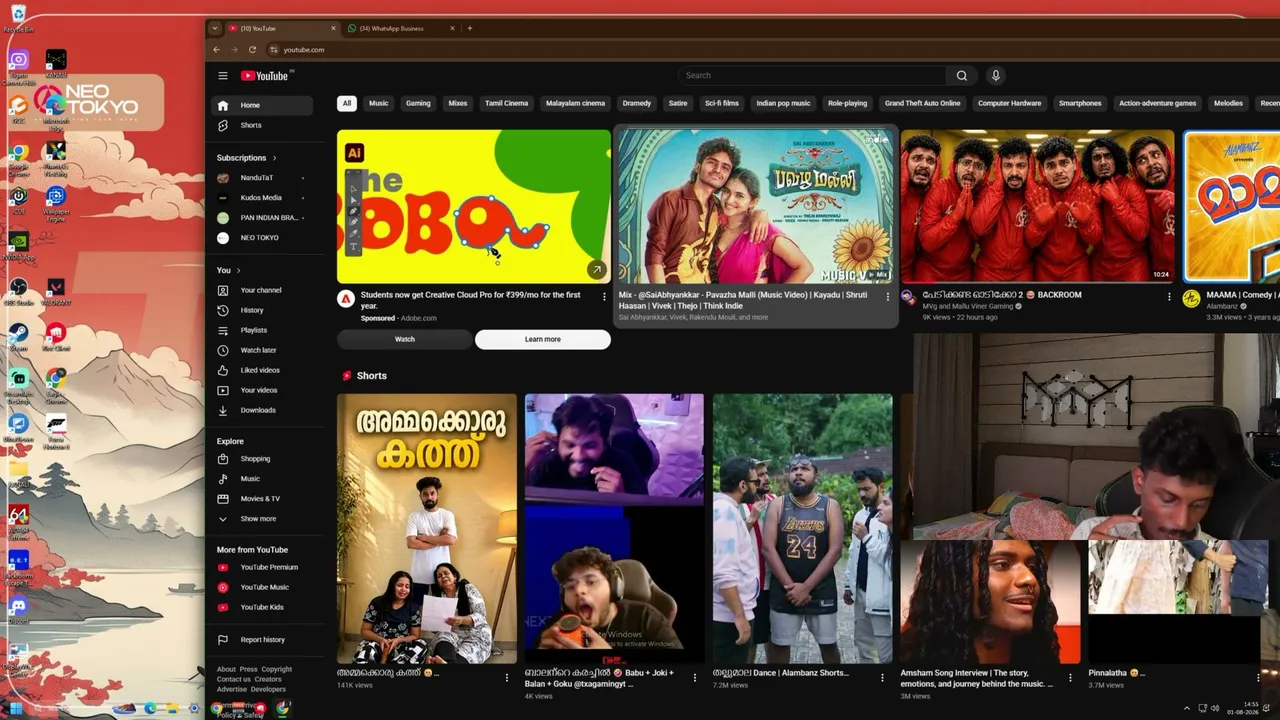Filter the feed by Sci-fi films
The height and width of the screenshot is (720, 1280).
(x=722, y=103)
